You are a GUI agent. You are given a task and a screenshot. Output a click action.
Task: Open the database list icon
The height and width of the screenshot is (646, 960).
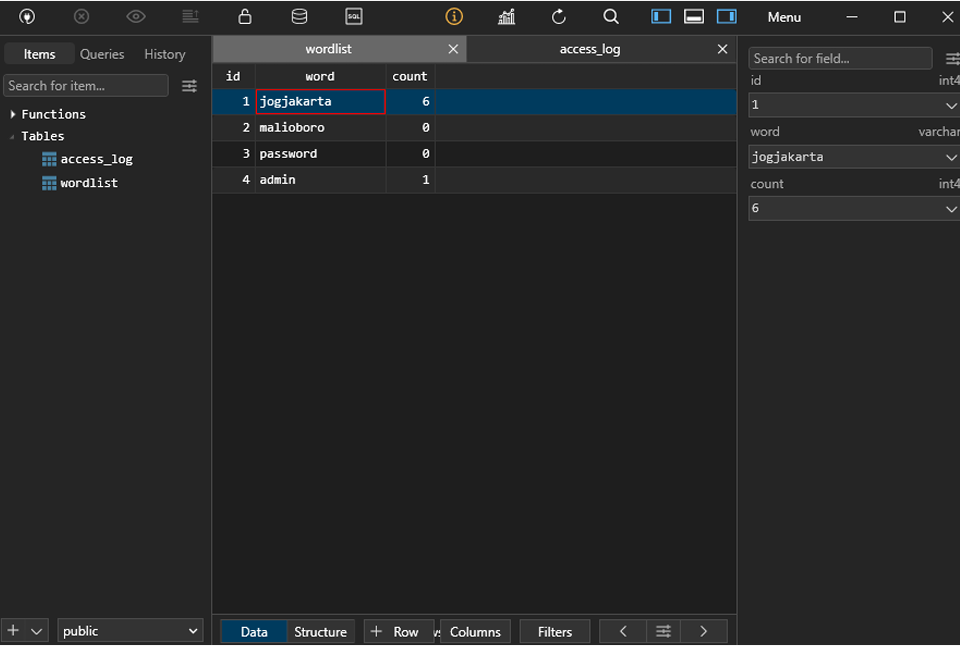(299, 17)
